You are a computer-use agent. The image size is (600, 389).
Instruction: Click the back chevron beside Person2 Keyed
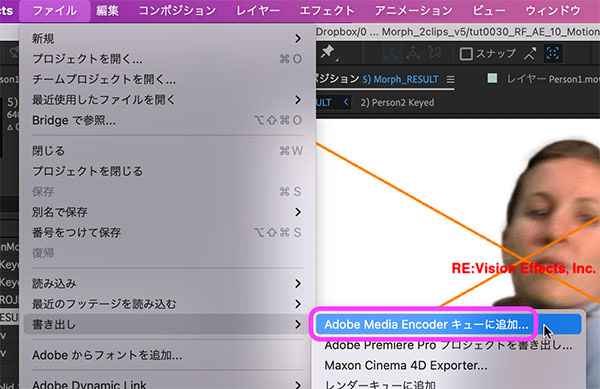(x=346, y=102)
